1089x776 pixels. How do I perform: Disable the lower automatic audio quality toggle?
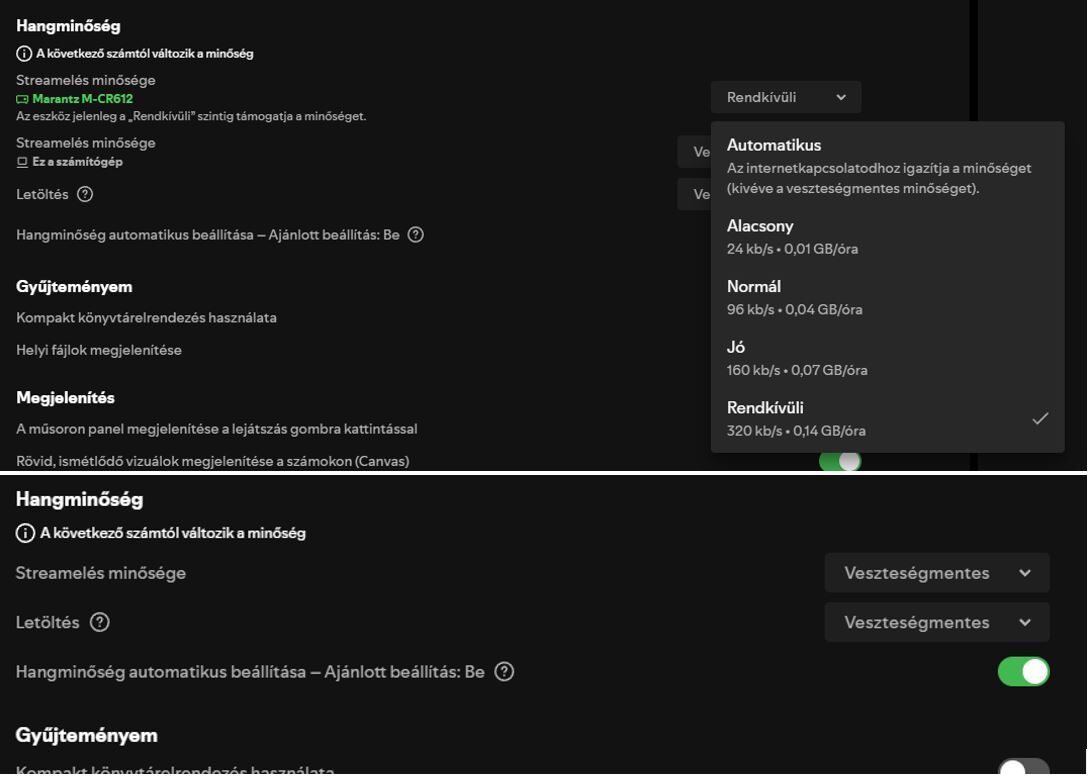coord(1023,671)
